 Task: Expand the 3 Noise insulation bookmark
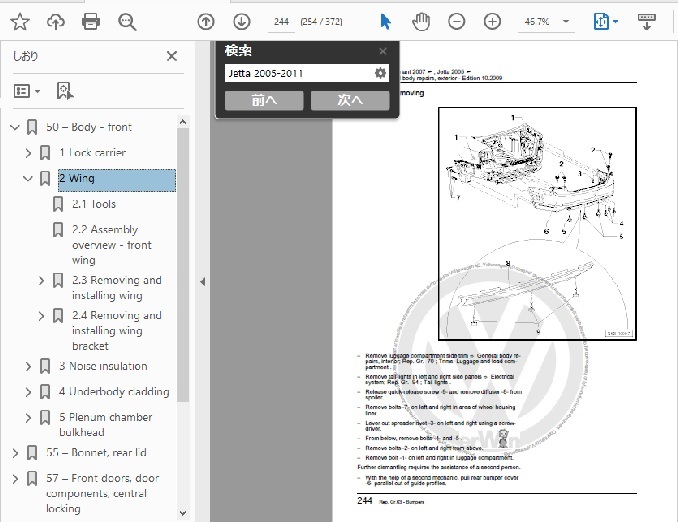[x=28, y=366]
